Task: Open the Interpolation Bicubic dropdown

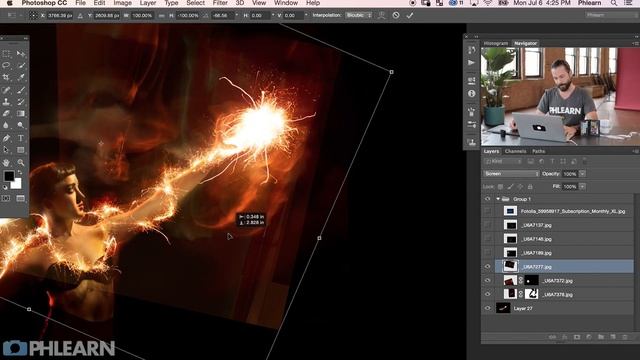Action: (359, 16)
